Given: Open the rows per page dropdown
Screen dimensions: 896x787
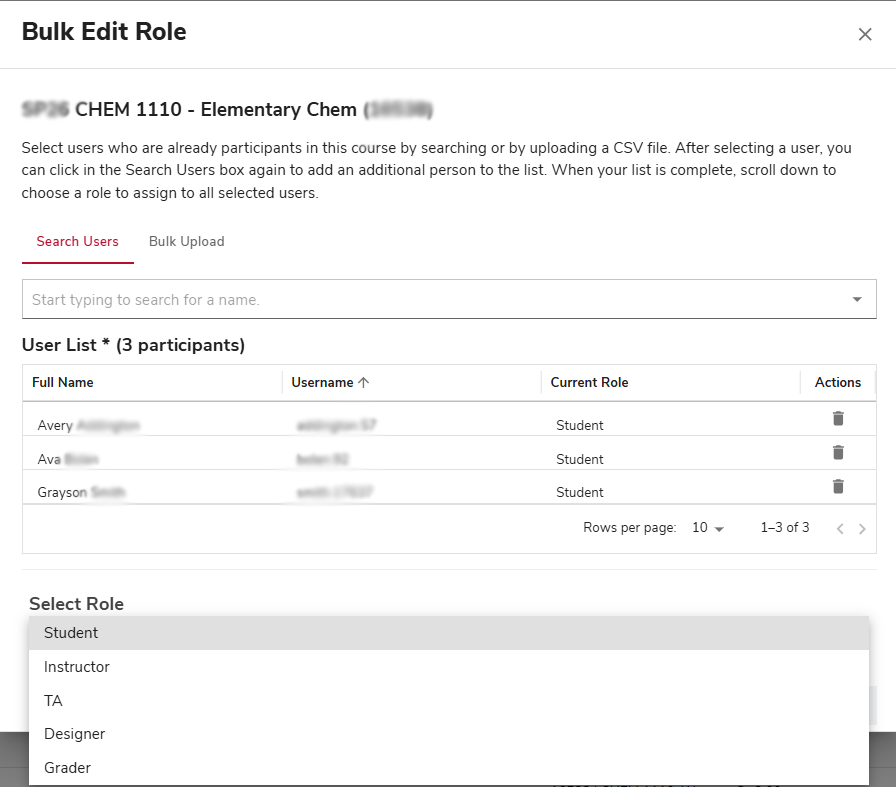Looking at the screenshot, I should (x=707, y=528).
